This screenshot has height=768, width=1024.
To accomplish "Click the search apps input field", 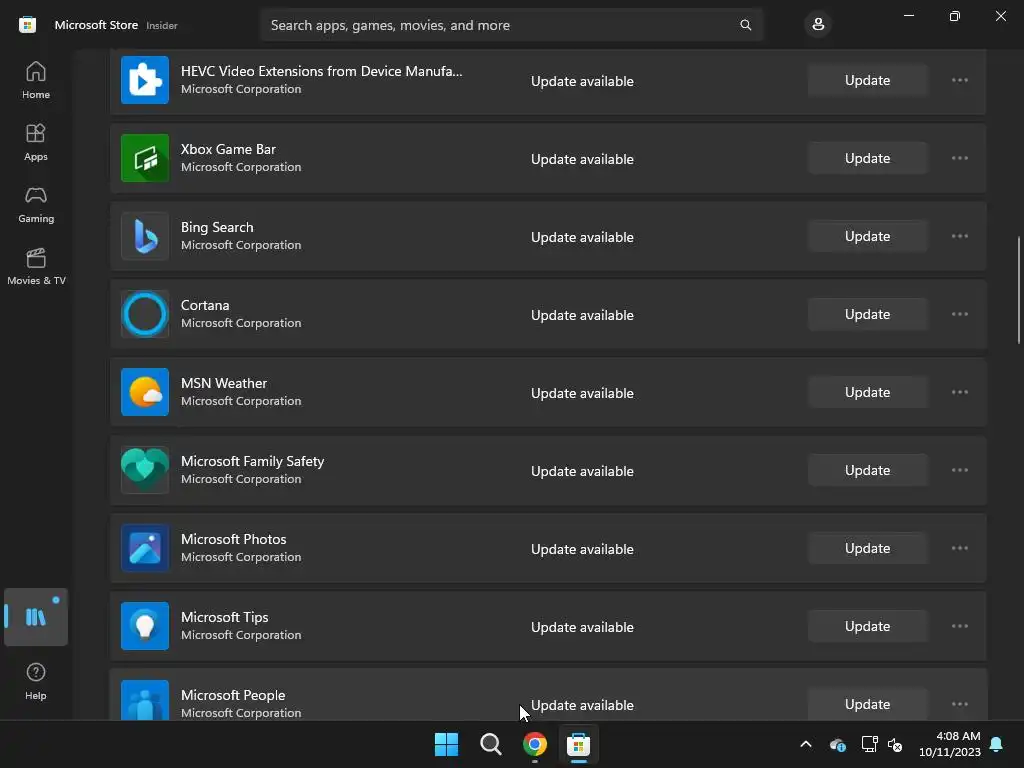I will point(511,25).
